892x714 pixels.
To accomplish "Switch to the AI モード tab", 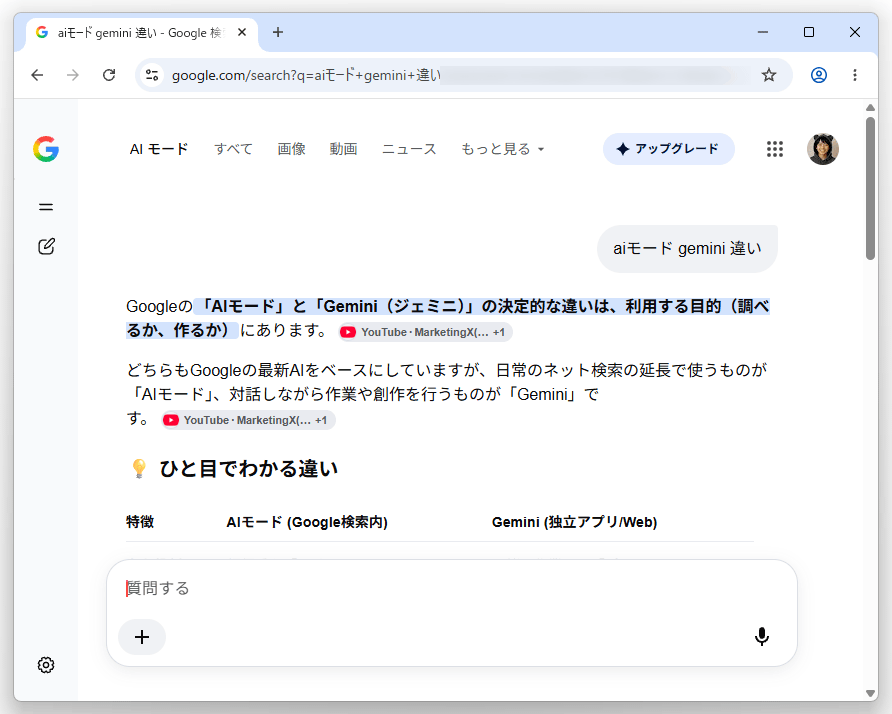I will pyautogui.click(x=159, y=149).
